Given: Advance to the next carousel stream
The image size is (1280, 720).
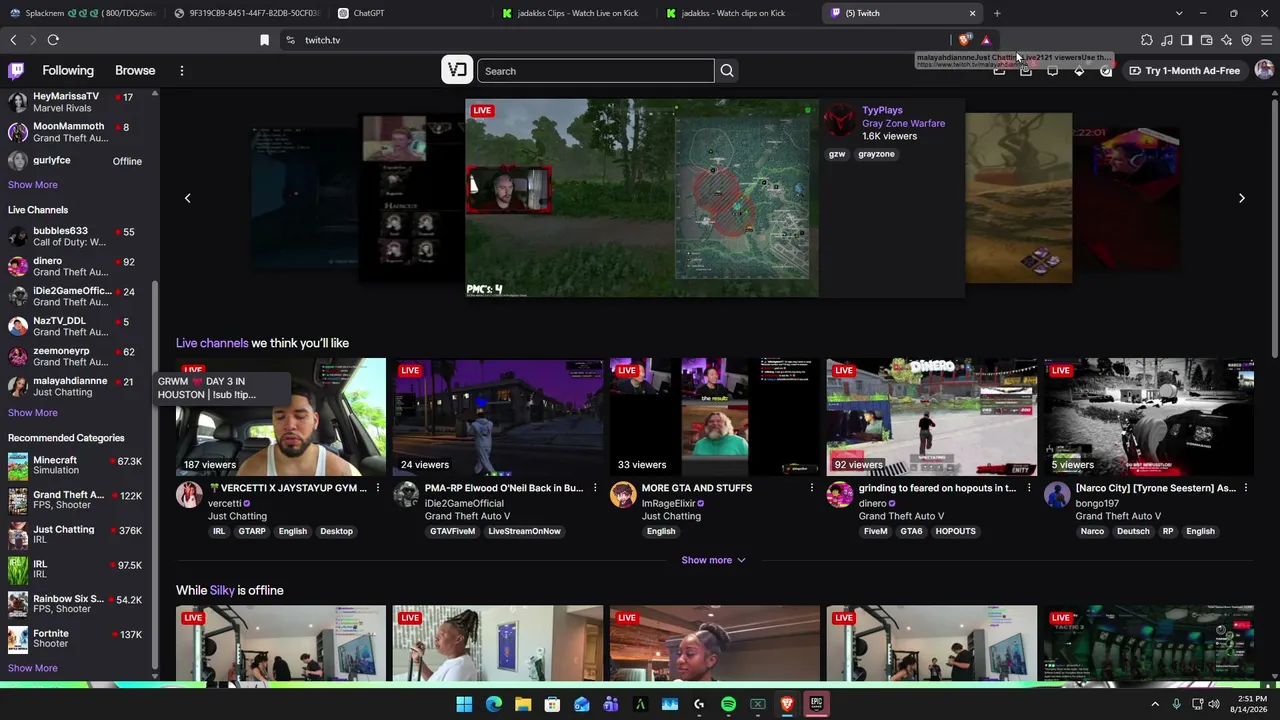Looking at the screenshot, I should click(x=1241, y=198).
